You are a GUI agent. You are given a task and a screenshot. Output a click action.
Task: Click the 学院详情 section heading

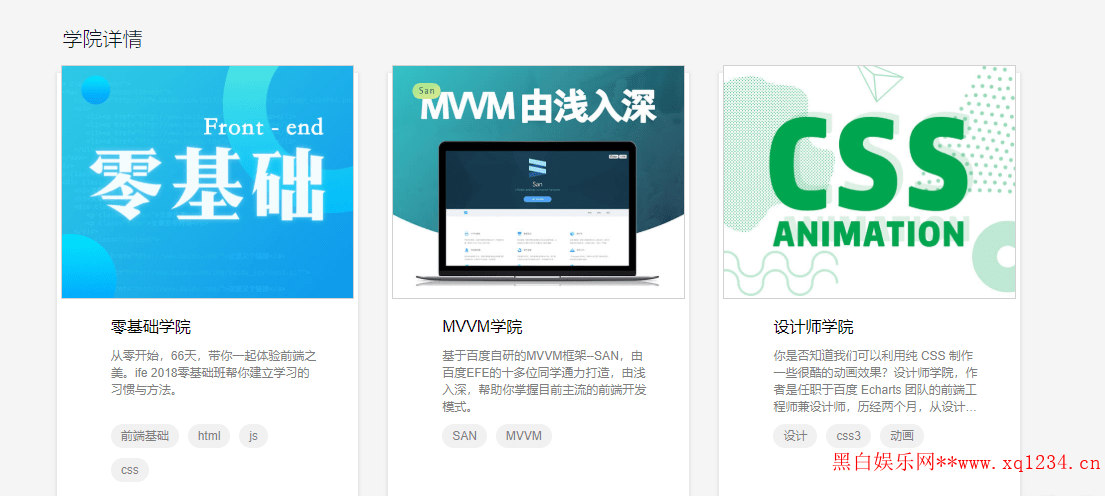click(102, 39)
